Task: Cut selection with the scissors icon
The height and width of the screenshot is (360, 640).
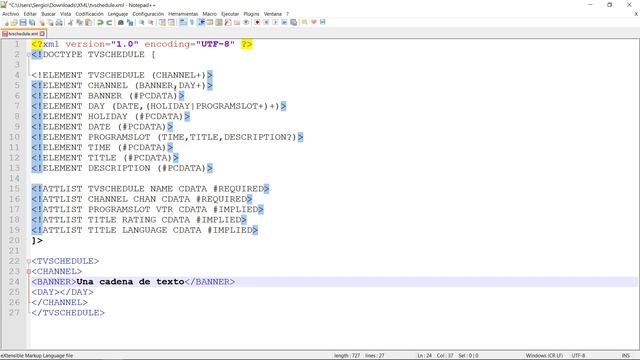Action: click(70, 22)
